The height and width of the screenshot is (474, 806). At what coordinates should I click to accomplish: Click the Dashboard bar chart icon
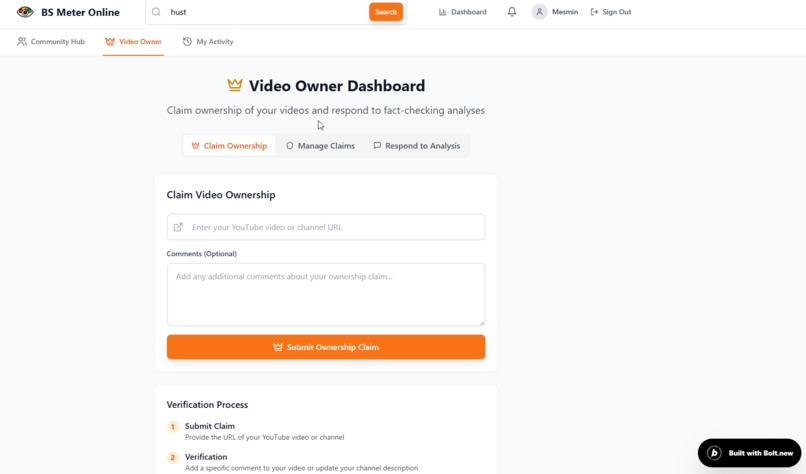(x=443, y=12)
